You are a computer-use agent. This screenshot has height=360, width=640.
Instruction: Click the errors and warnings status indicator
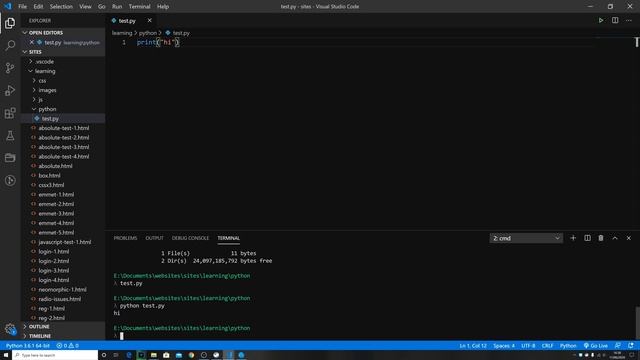pos(67,346)
